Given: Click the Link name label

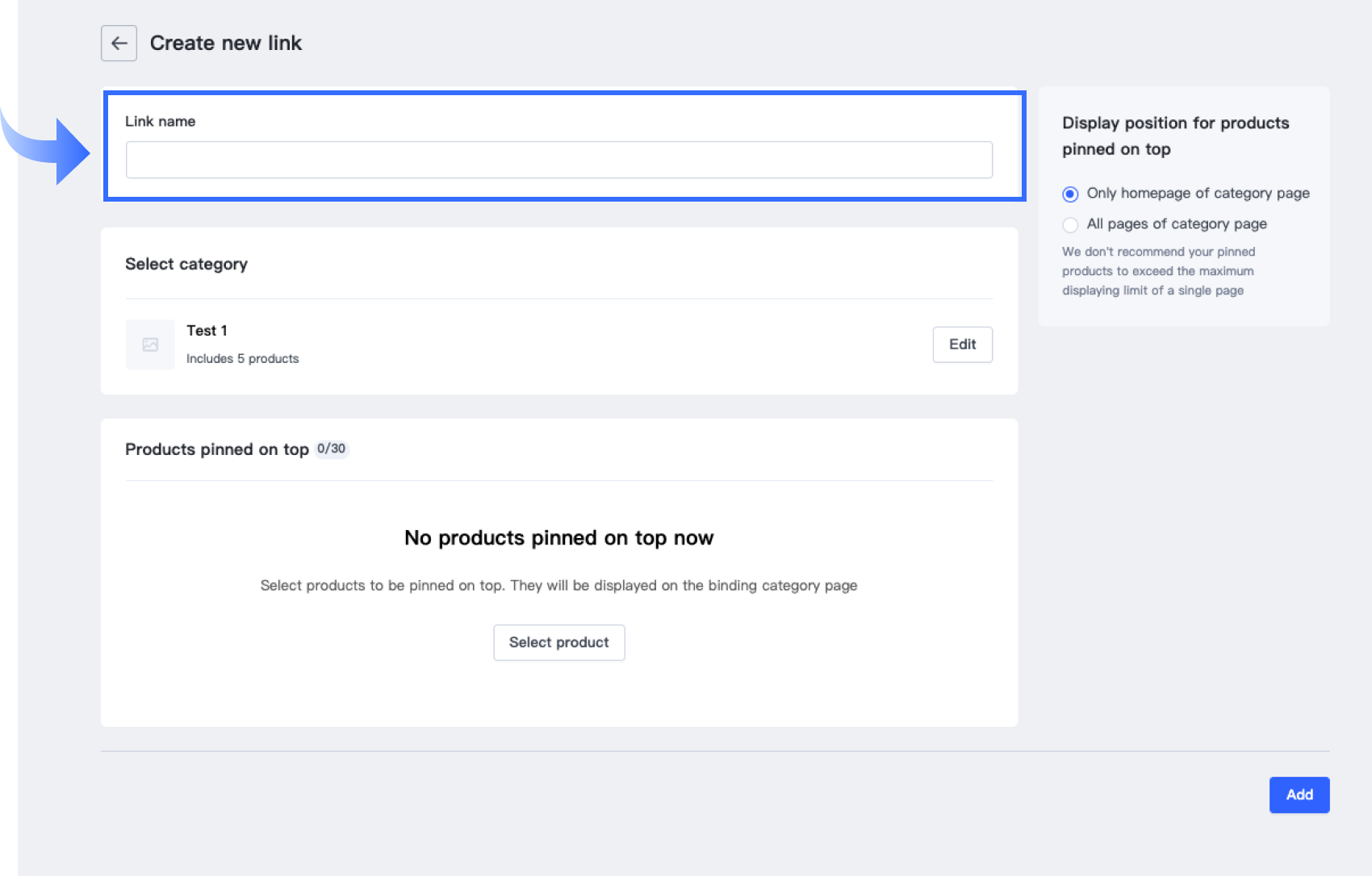Looking at the screenshot, I should pyautogui.click(x=160, y=122).
